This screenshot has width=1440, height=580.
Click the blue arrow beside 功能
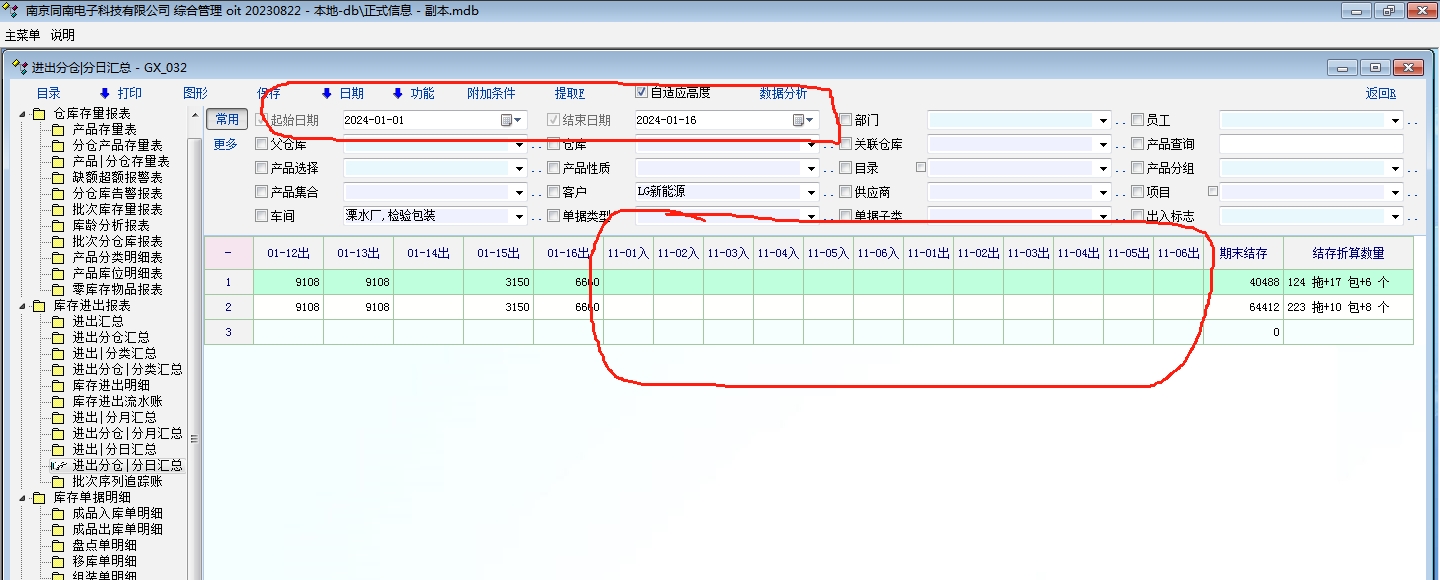397,93
